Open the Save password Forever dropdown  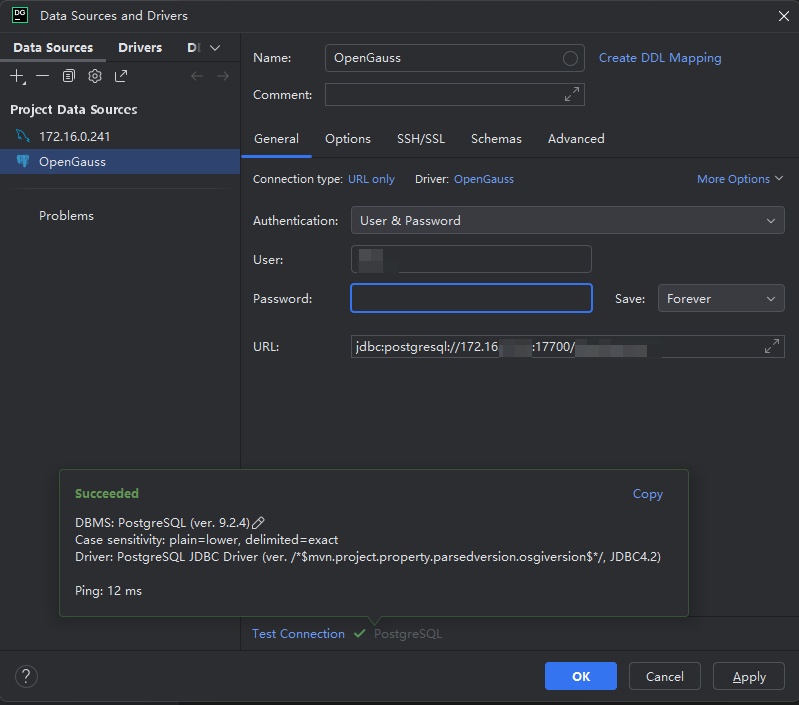pos(721,298)
